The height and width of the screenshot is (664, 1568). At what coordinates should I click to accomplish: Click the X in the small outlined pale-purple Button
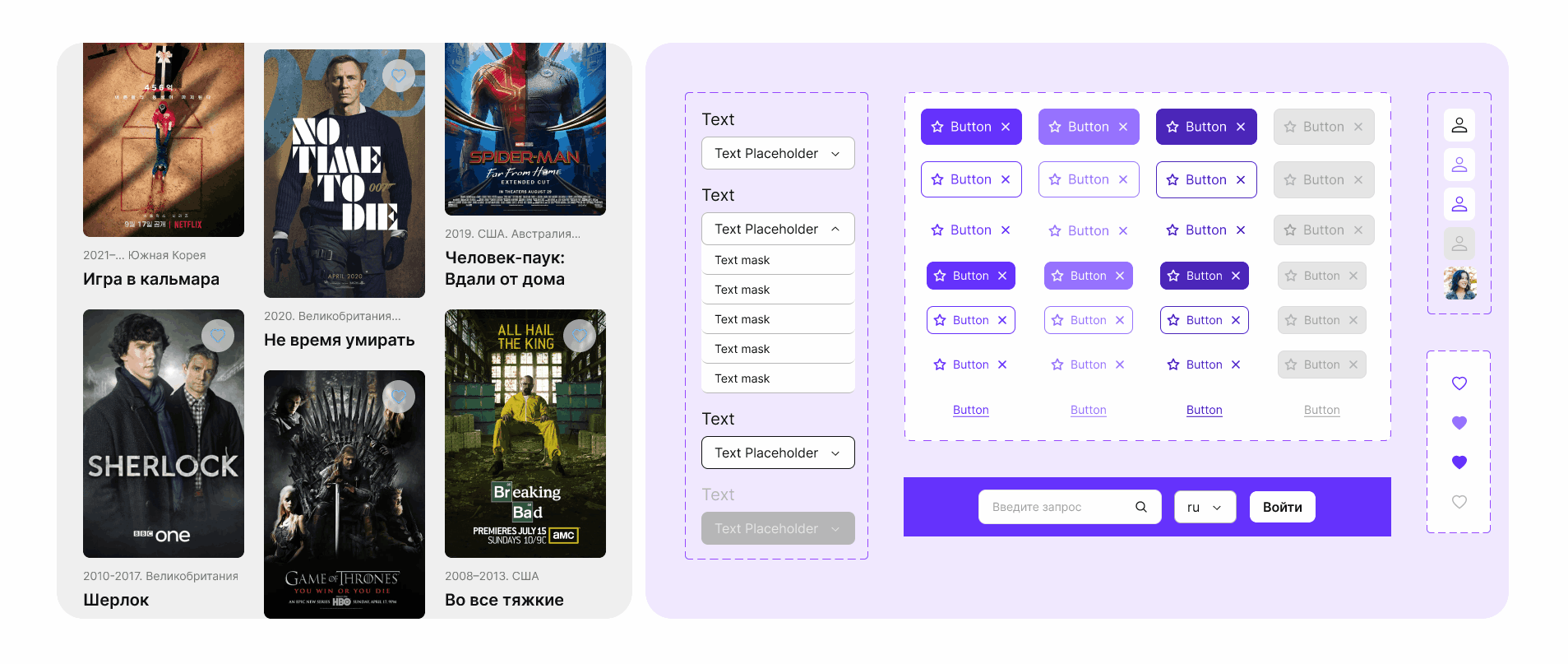(1120, 320)
